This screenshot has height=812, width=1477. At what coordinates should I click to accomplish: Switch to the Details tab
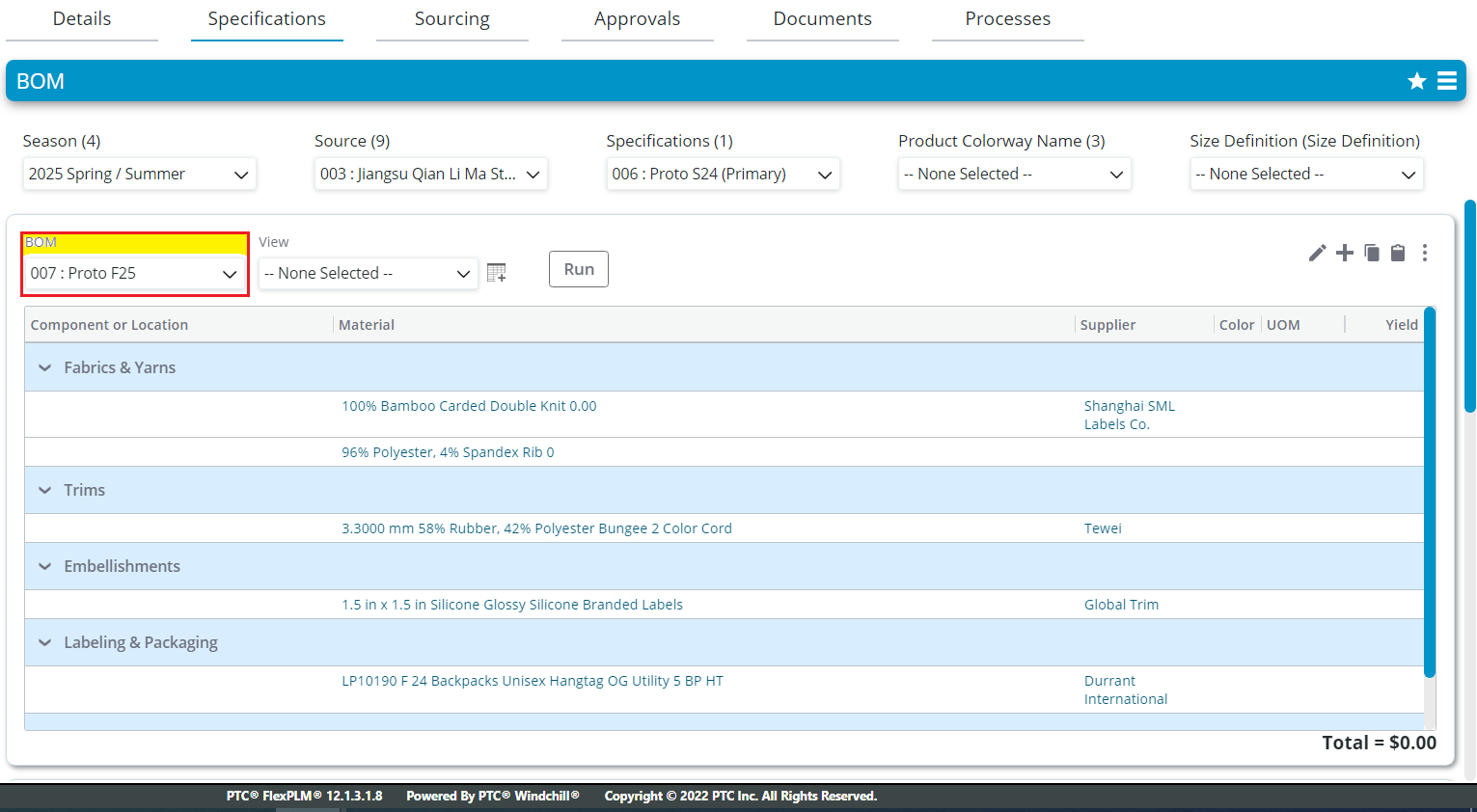click(x=82, y=19)
